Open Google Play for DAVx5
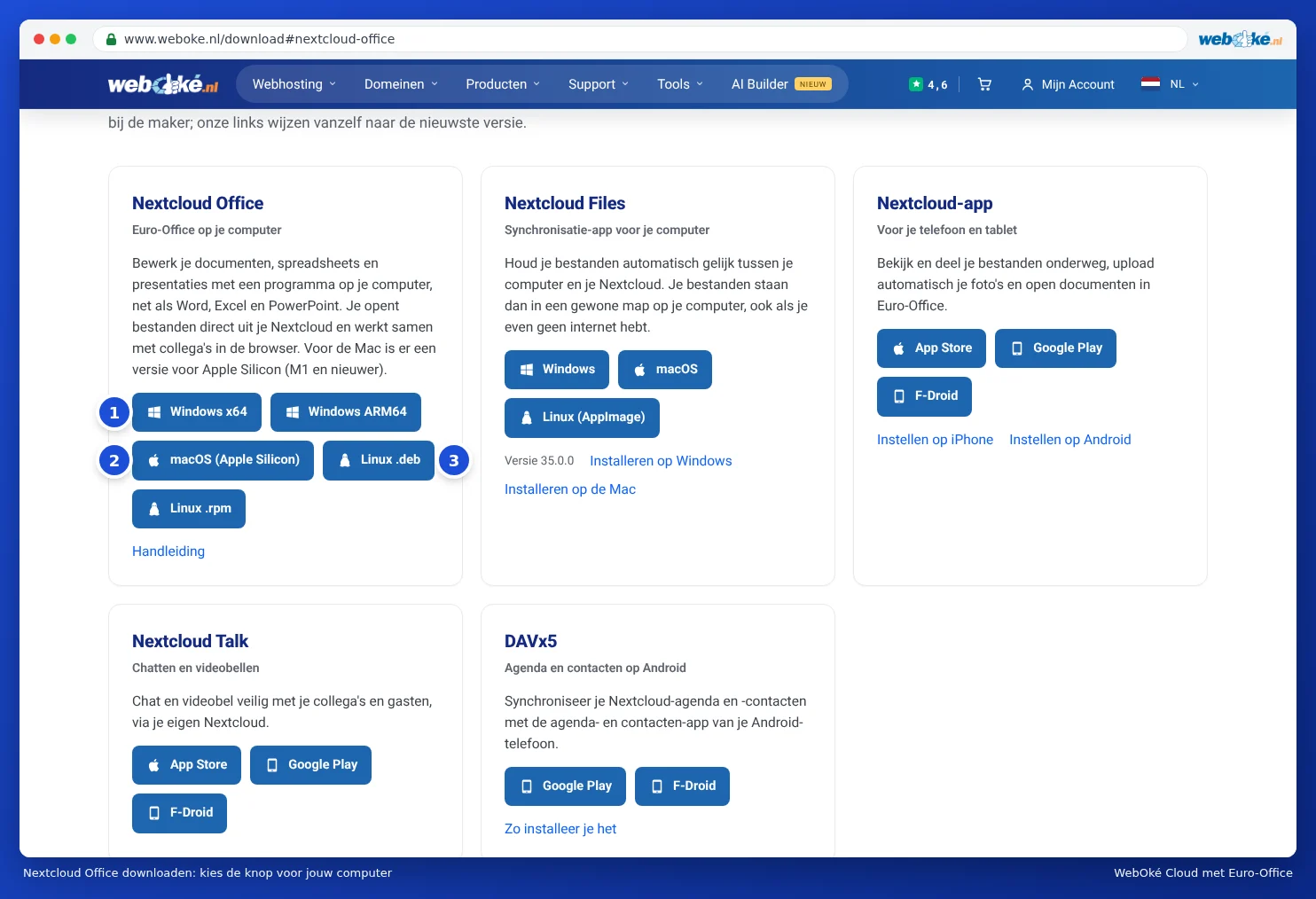This screenshot has width=1316, height=899. pos(565,786)
